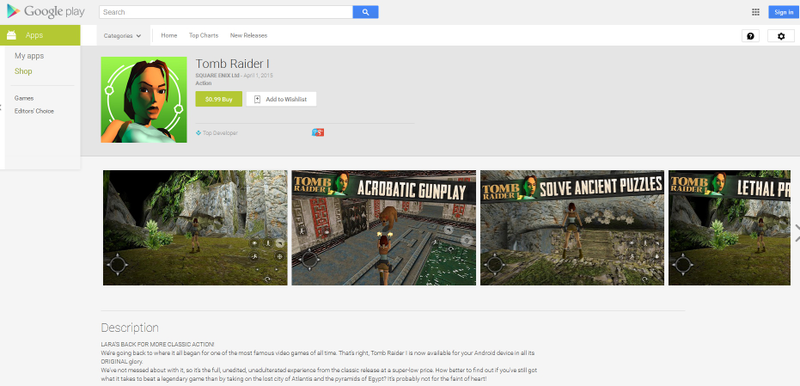The width and height of the screenshot is (800, 386).
Task: Show next screenshots with right chevron
Action: tap(796, 233)
